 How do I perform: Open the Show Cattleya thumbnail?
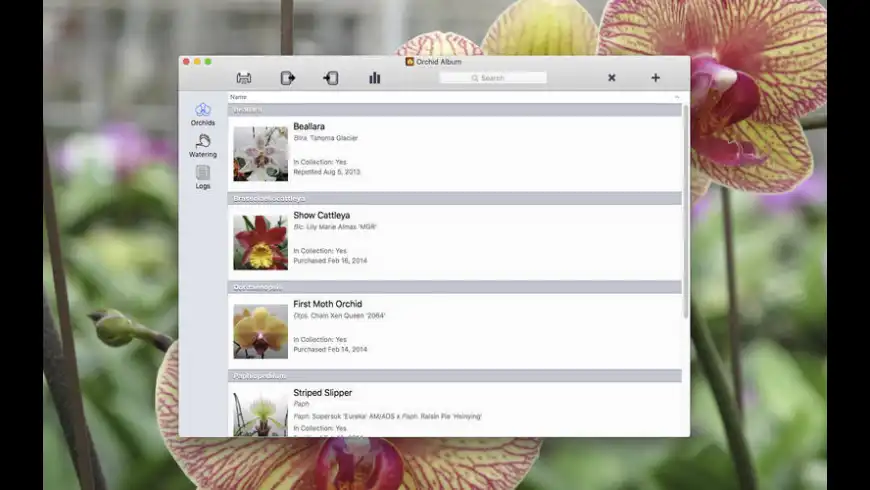(x=261, y=243)
